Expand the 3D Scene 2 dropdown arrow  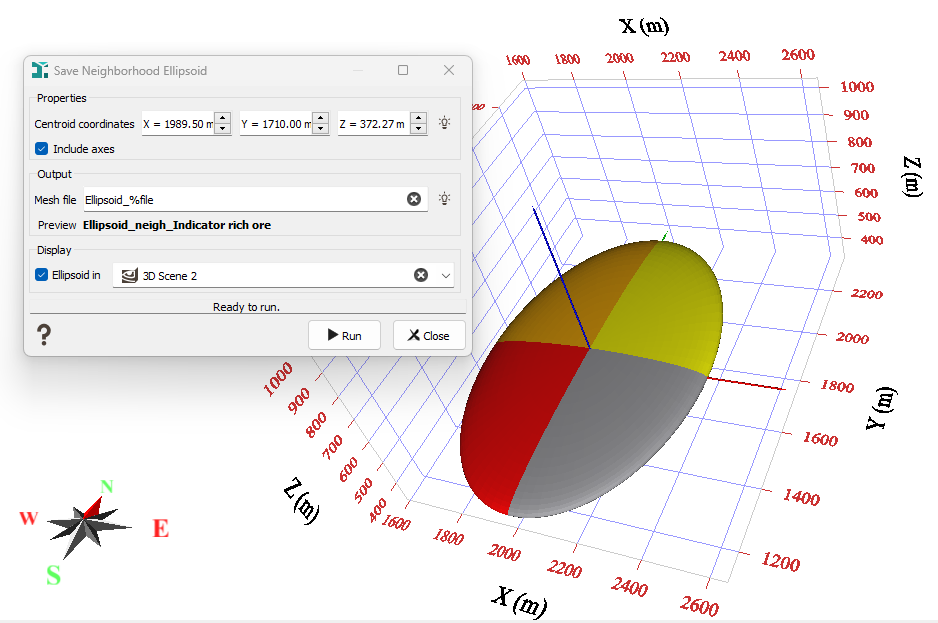coord(445,275)
